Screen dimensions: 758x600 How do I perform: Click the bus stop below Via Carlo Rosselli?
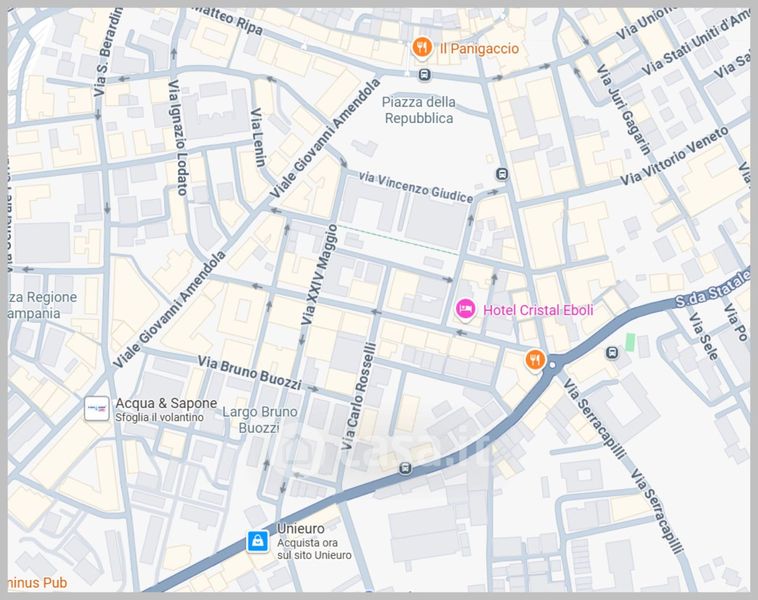(405, 467)
